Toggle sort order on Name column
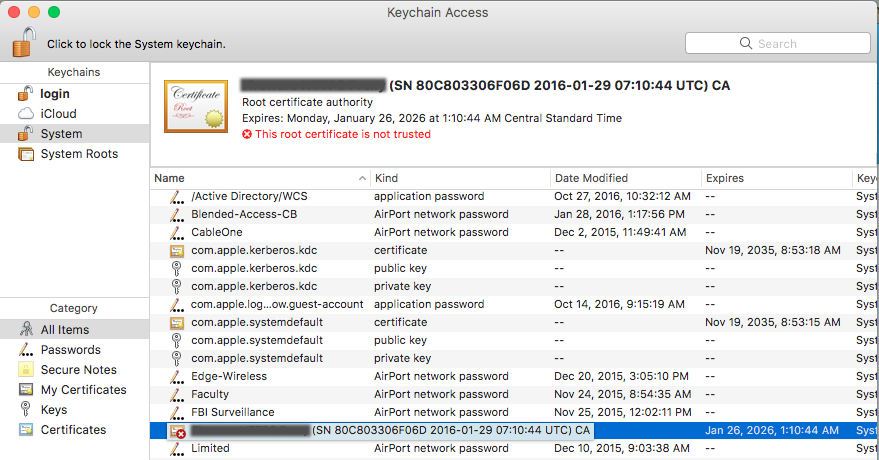 [x=260, y=178]
